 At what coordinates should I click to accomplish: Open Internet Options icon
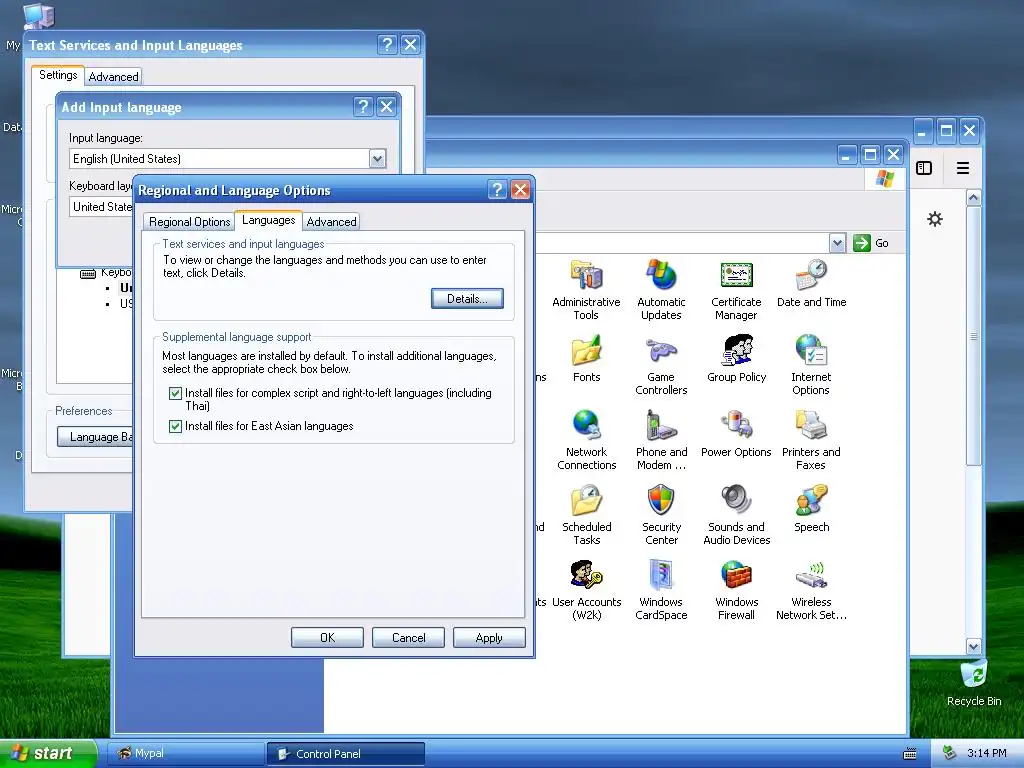811,350
